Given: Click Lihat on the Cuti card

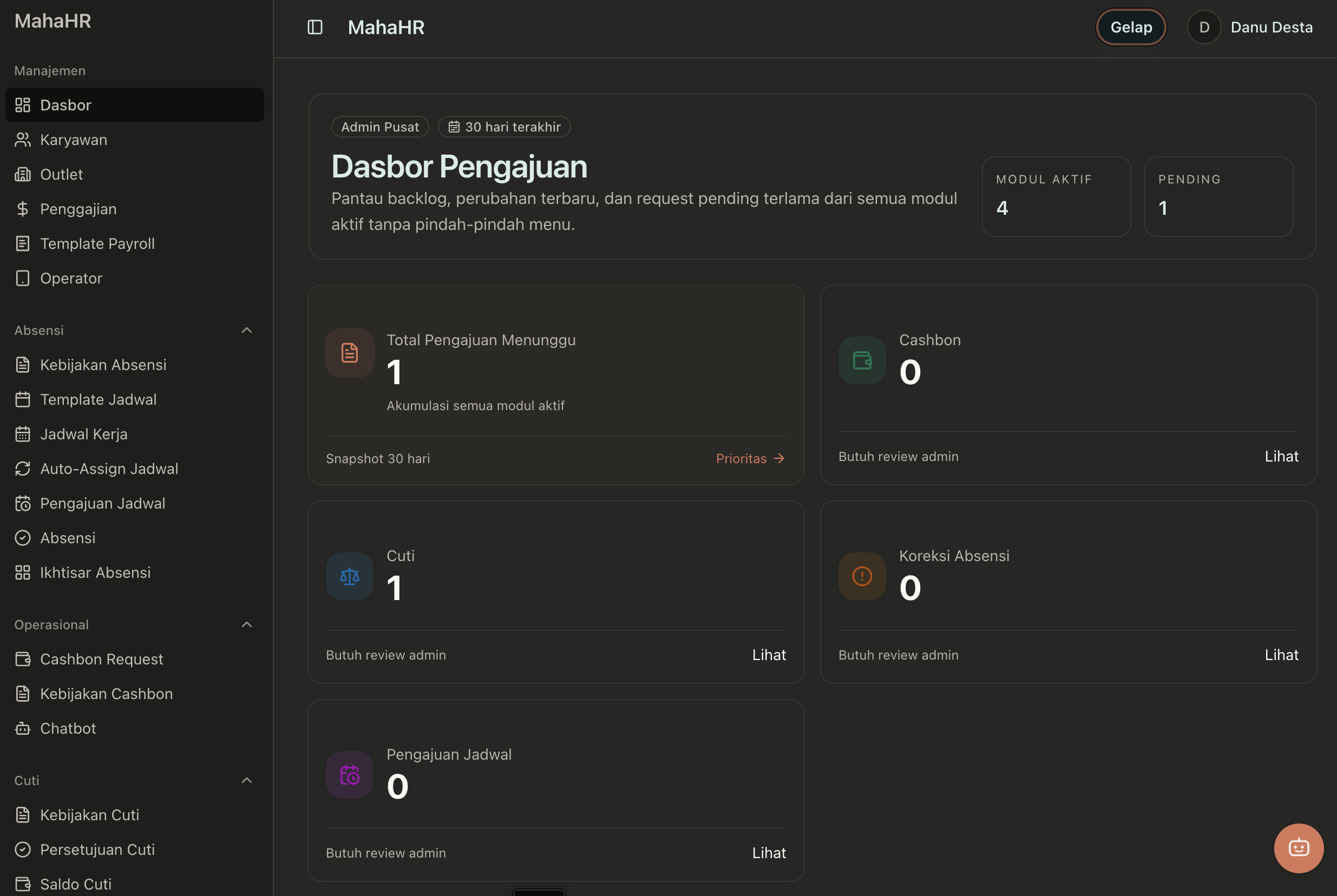Looking at the screenshot, I should pos(769,655).
